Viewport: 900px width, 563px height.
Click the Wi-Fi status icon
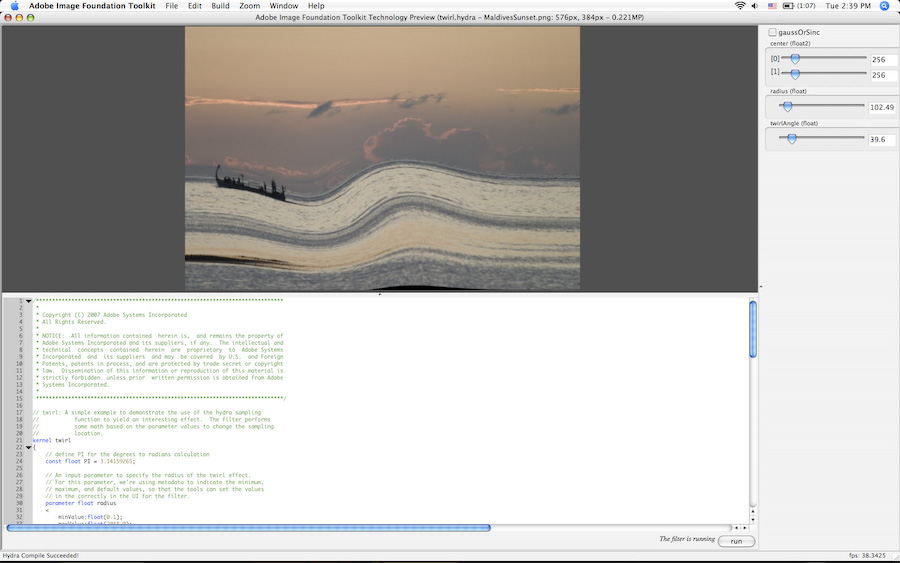pyautogui.click(x=740, y=6)
